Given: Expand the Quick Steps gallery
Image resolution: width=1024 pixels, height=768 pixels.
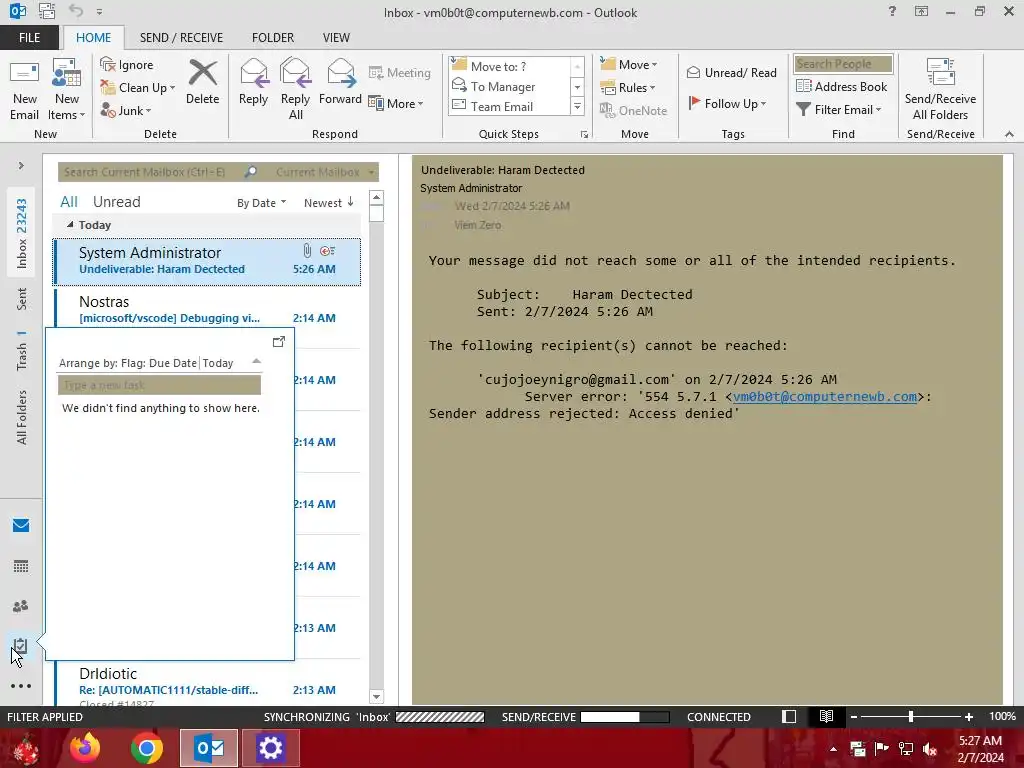Looking at the screenshot, I should (x=577, y=106).
